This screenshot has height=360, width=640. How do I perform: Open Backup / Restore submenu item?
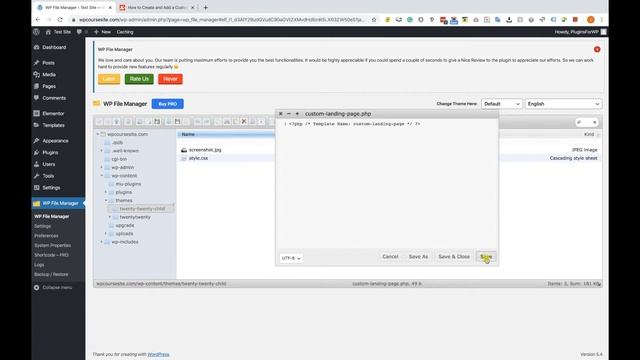pos(51,274)
